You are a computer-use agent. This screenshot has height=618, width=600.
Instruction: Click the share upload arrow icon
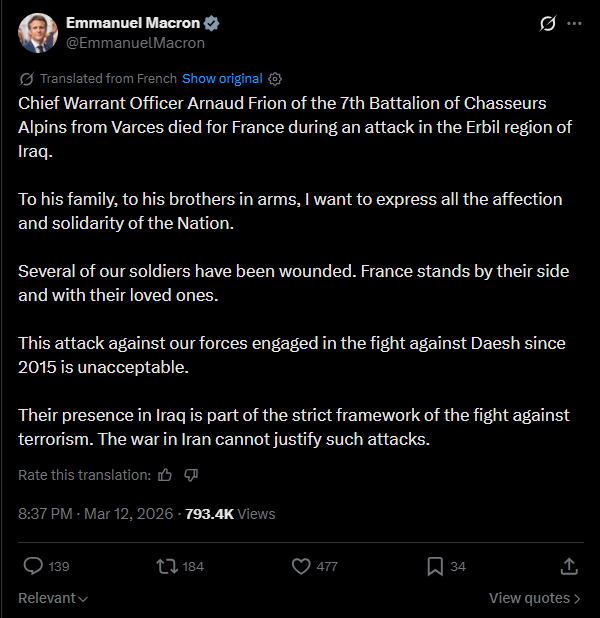[569, 566]
